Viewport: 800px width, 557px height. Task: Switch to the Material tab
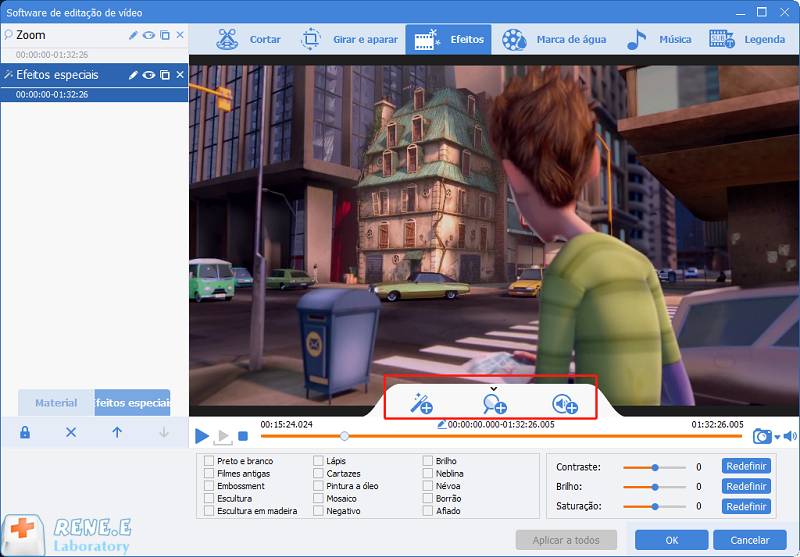click(56, 403)
